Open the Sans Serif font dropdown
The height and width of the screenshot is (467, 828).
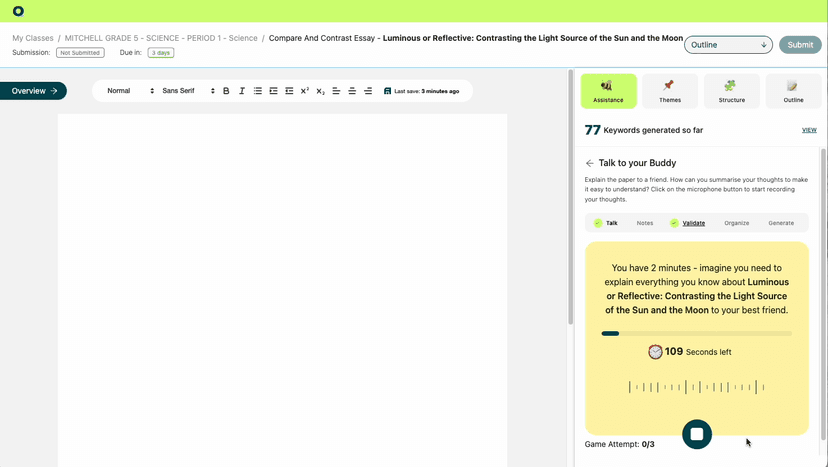188,91
